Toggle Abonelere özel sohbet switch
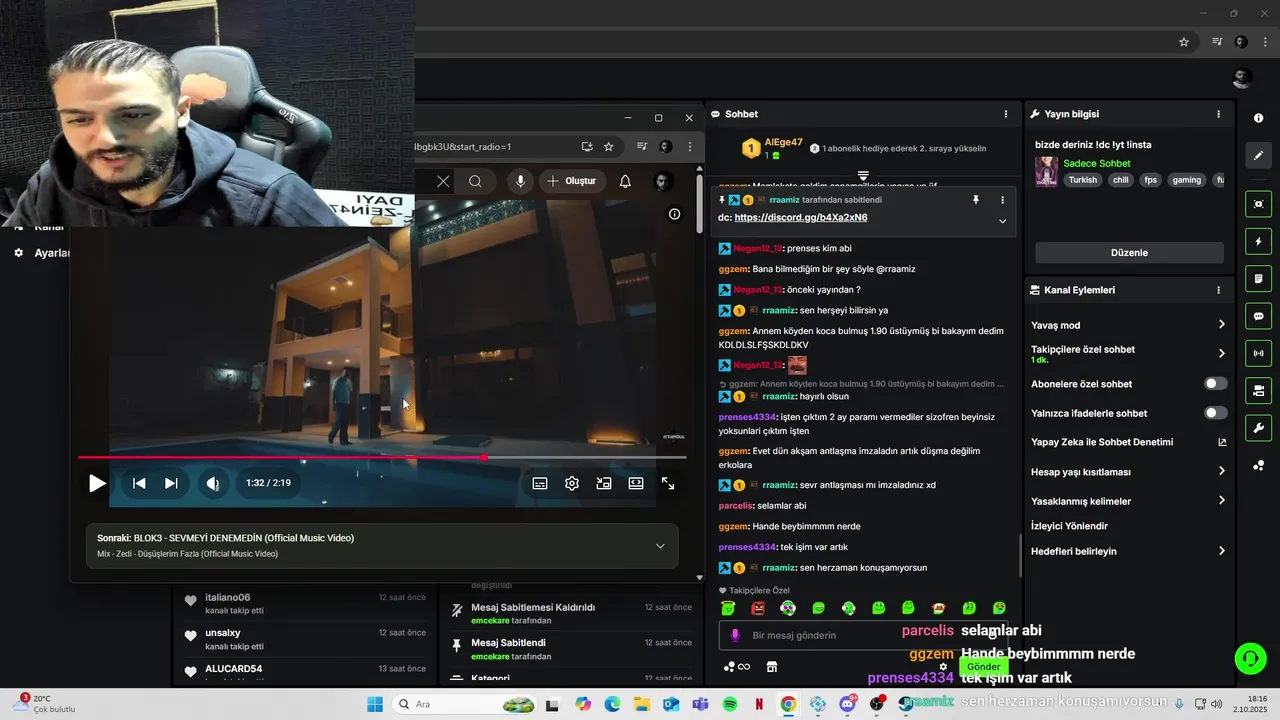 click(x=1215, y=384)
